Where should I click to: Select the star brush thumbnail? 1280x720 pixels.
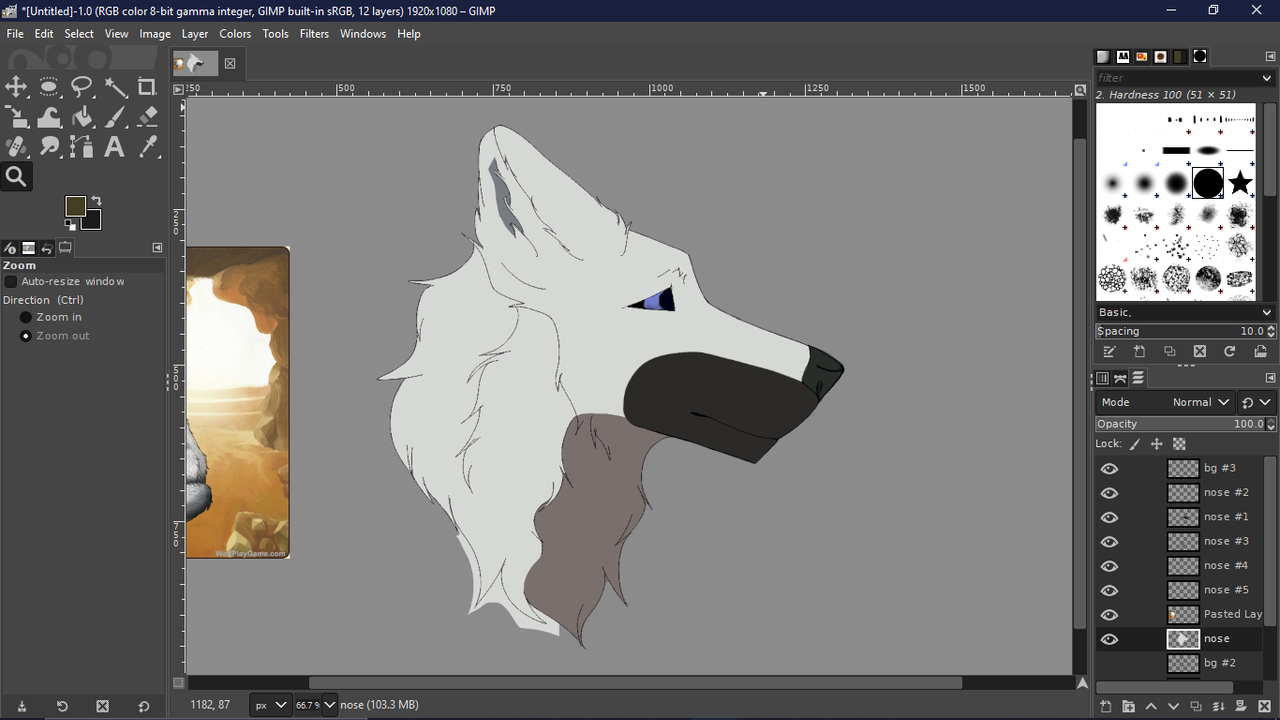1240,183
